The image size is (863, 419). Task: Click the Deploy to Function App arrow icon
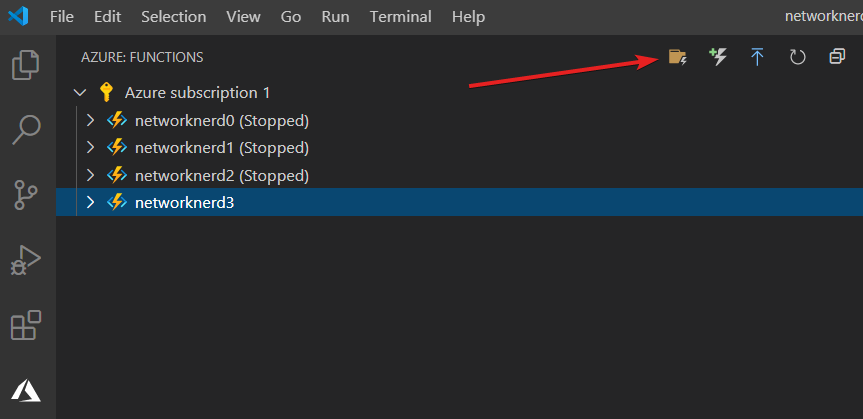pos(757,57)
